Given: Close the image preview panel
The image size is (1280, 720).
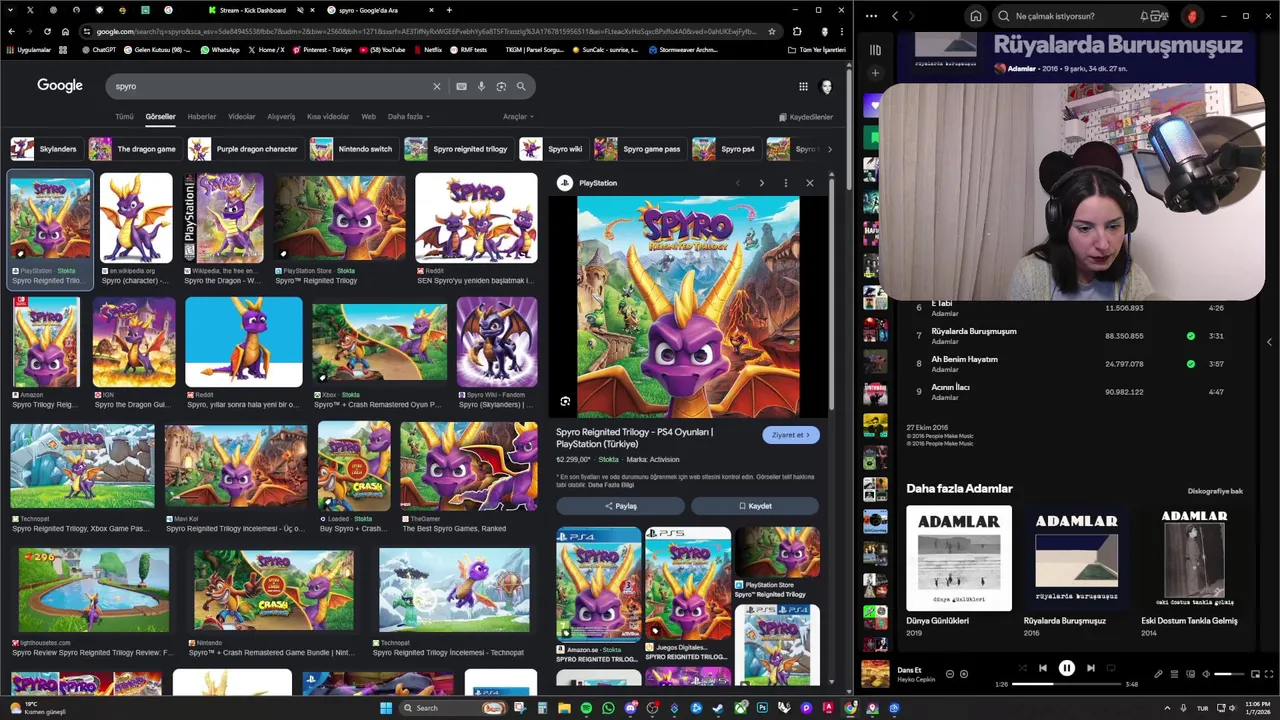Looking at the screenshot, I should (x=810, y=183).
